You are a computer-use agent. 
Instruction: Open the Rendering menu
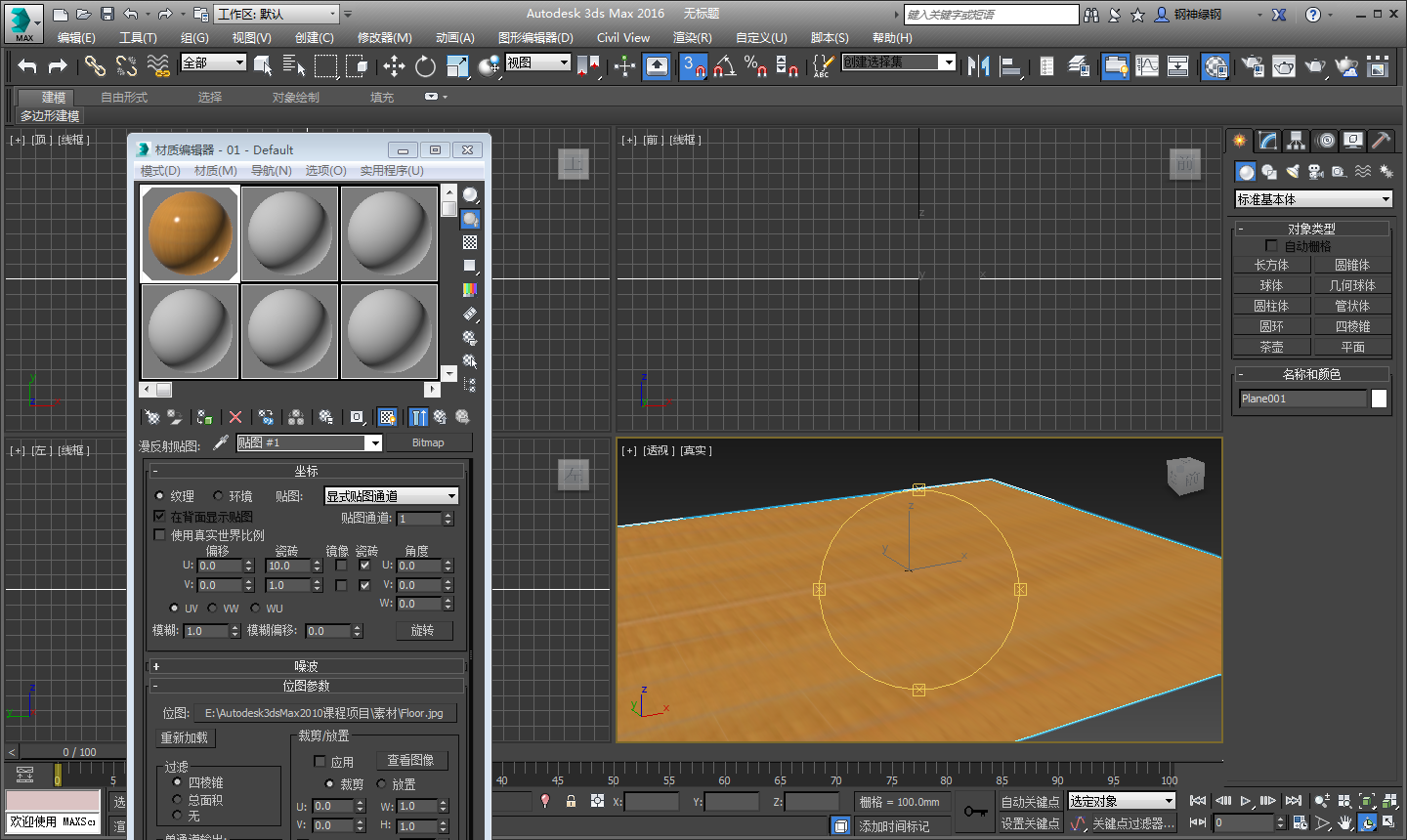pos(692,37)
